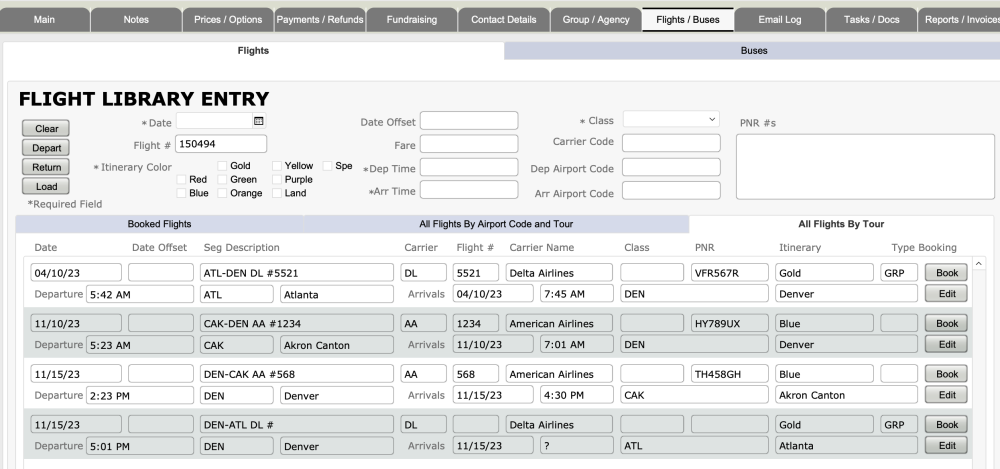
Task: Edit the ATL-DEN DL #5521 flight
Action: point(946,294)
